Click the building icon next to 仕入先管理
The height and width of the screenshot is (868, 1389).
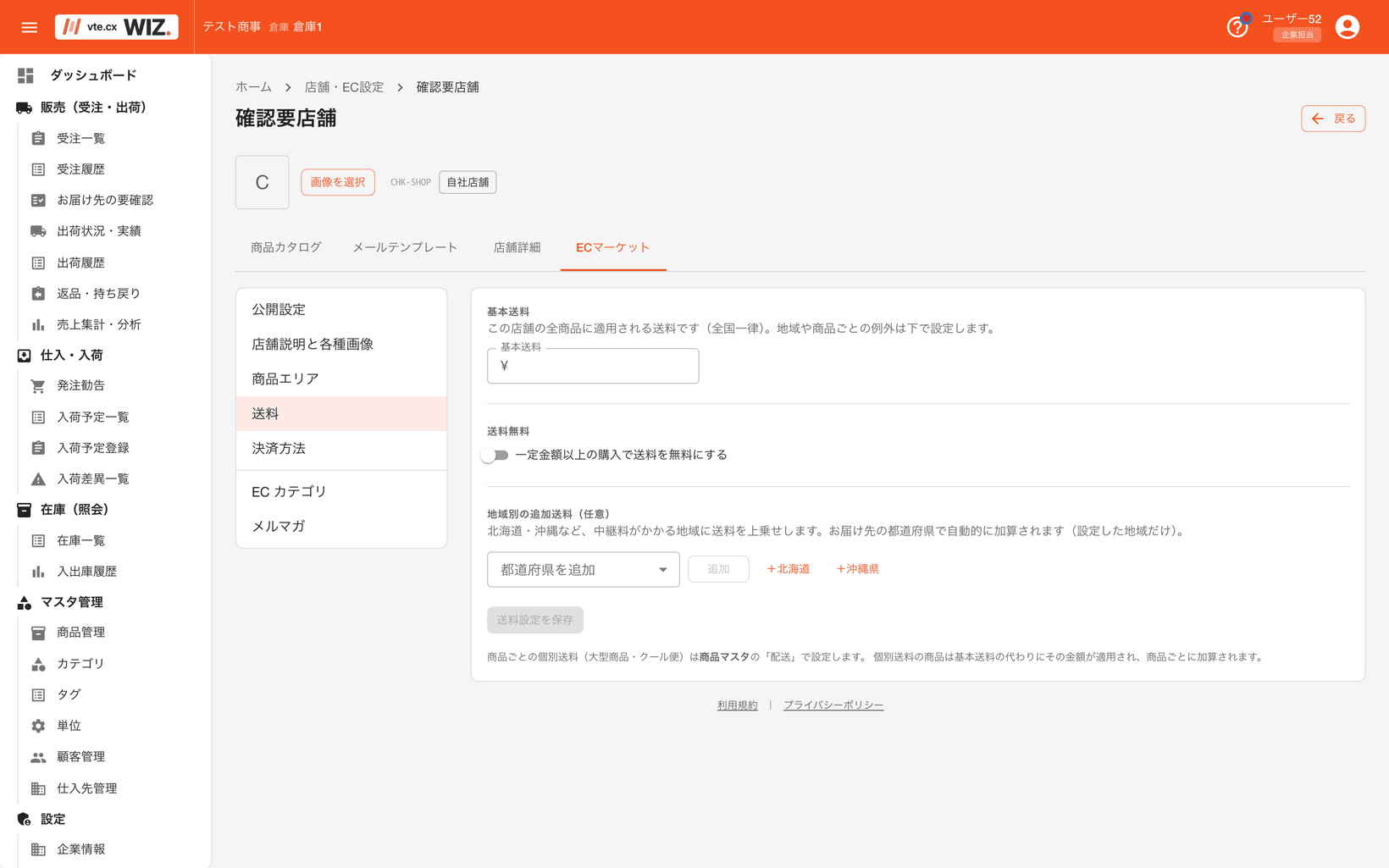[38, 788]
